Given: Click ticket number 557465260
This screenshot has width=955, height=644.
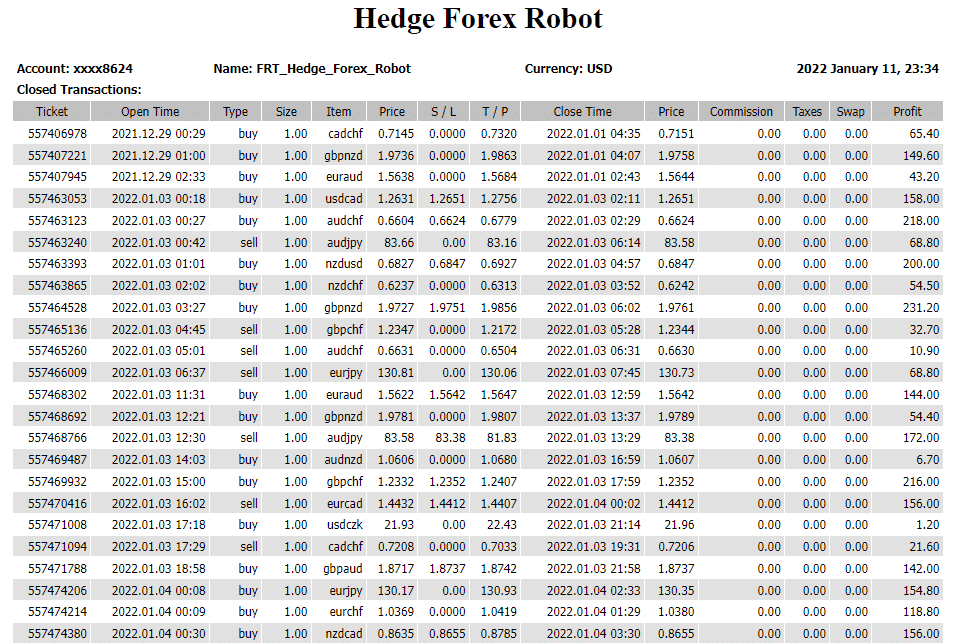Looking at the screenshot, I should pos(57,351).
